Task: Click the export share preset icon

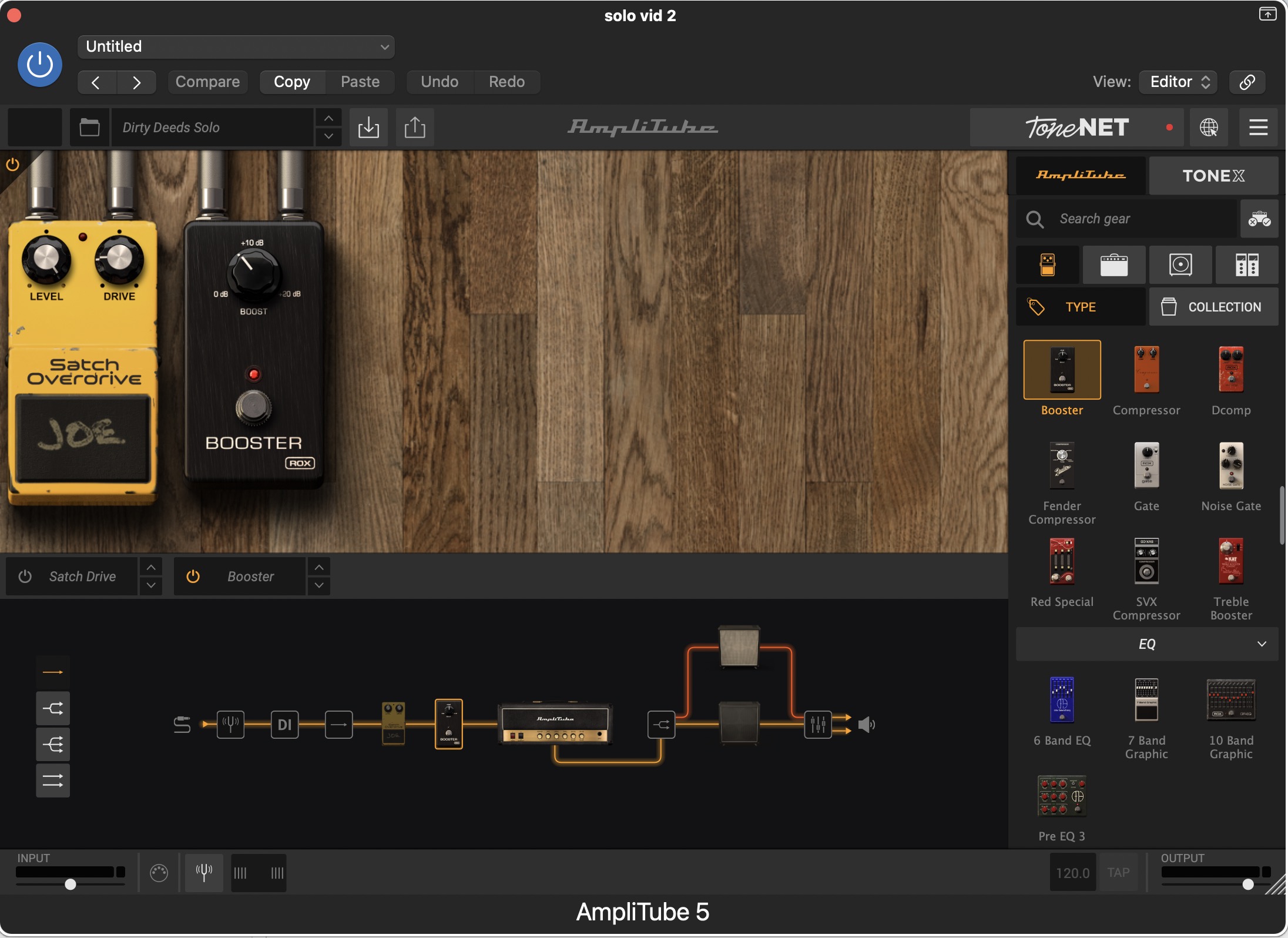Action: (415, 127)
